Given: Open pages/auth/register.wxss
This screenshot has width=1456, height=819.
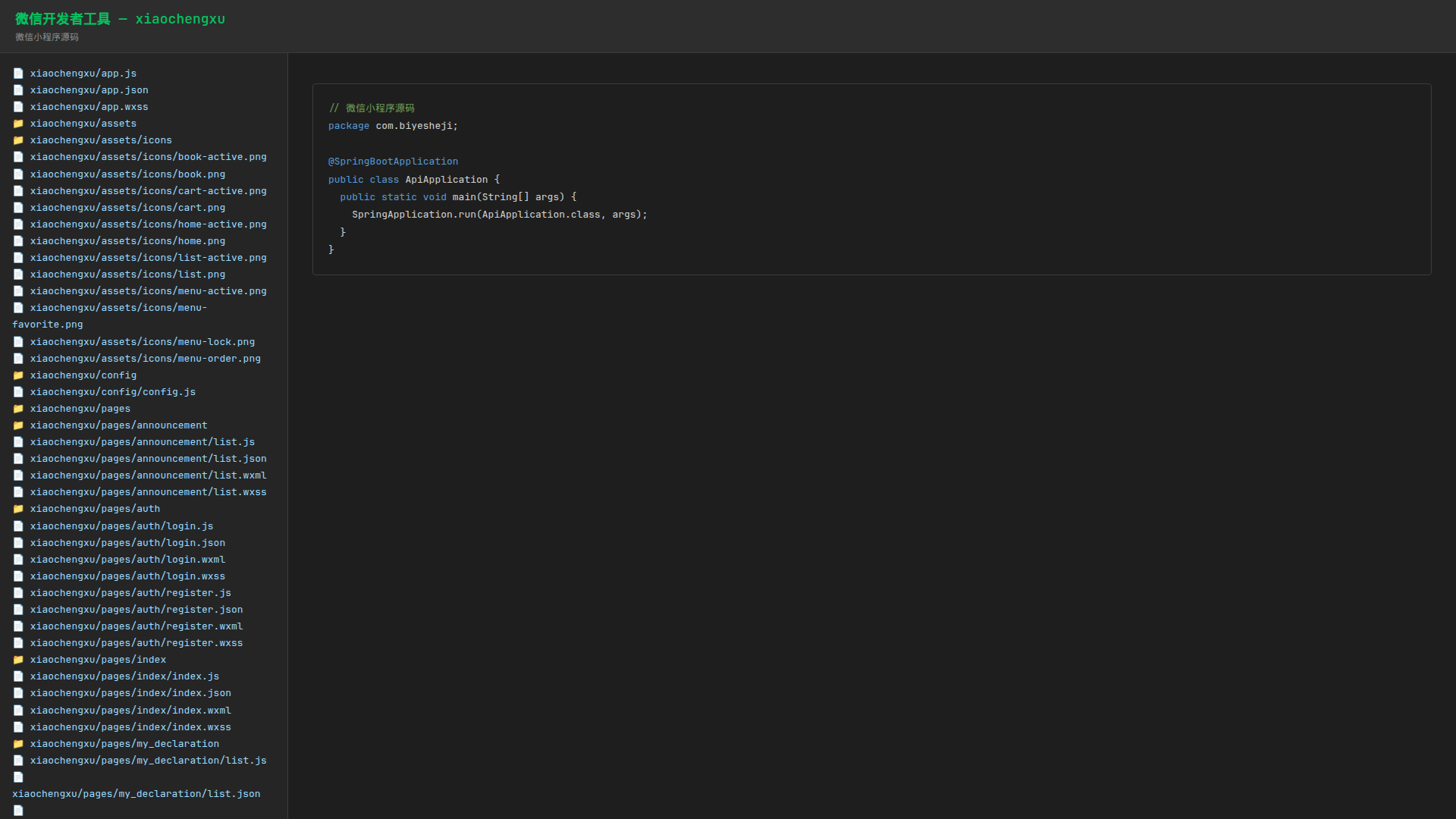Looking at the screenshot, I should click(136, 643).
